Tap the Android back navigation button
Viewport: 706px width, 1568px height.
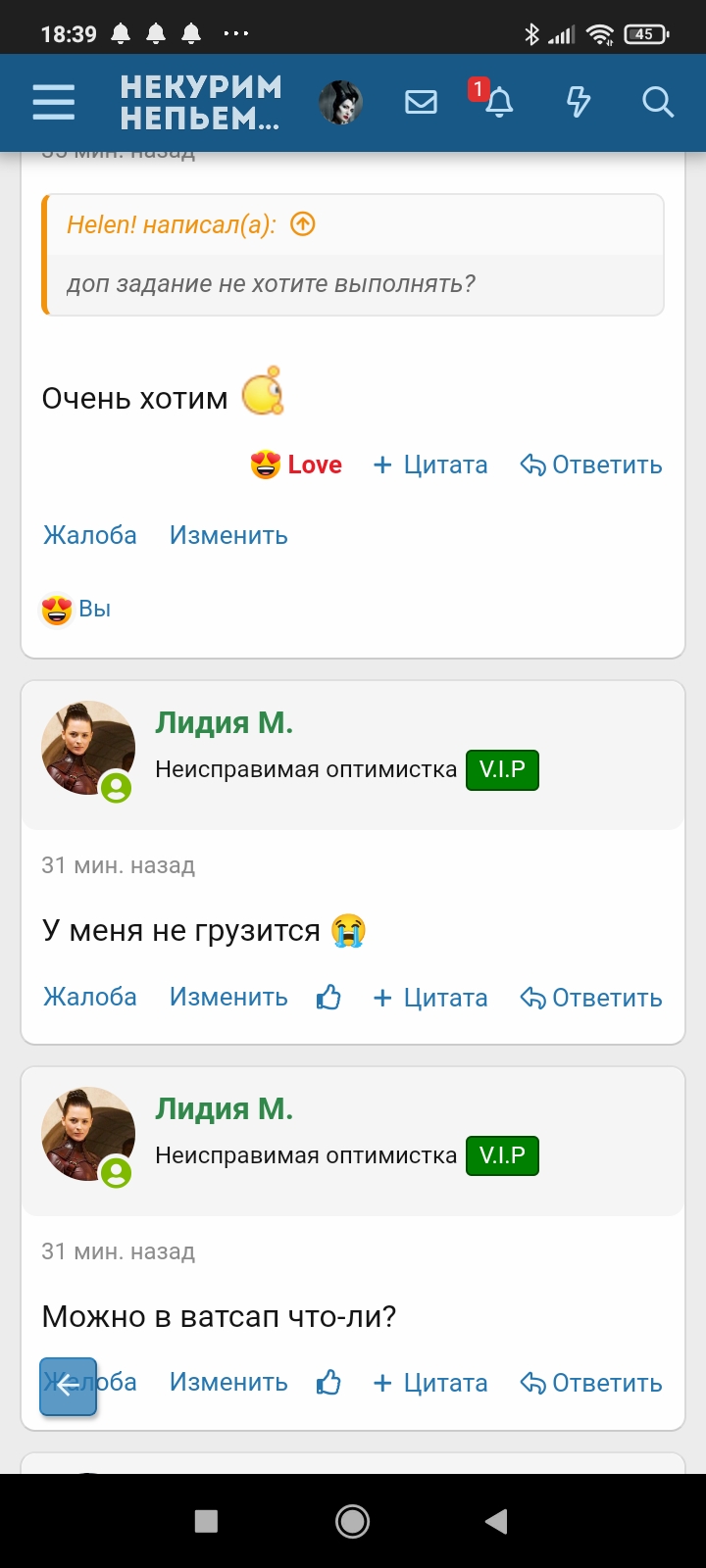coord(496,1520)
